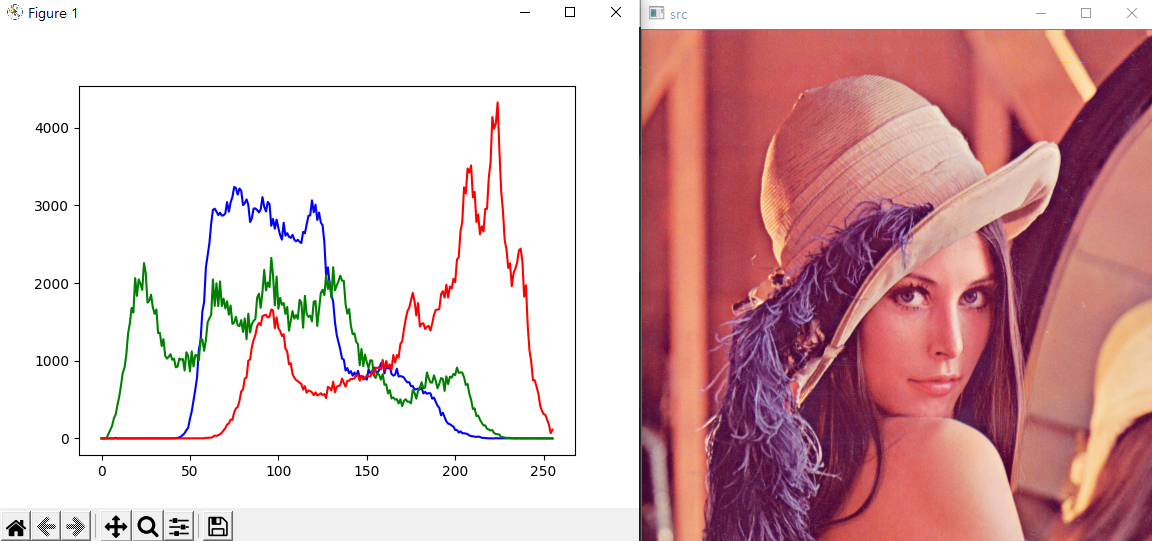Click the x-axis label 150
1152x541 pixels.
point(367,470)
